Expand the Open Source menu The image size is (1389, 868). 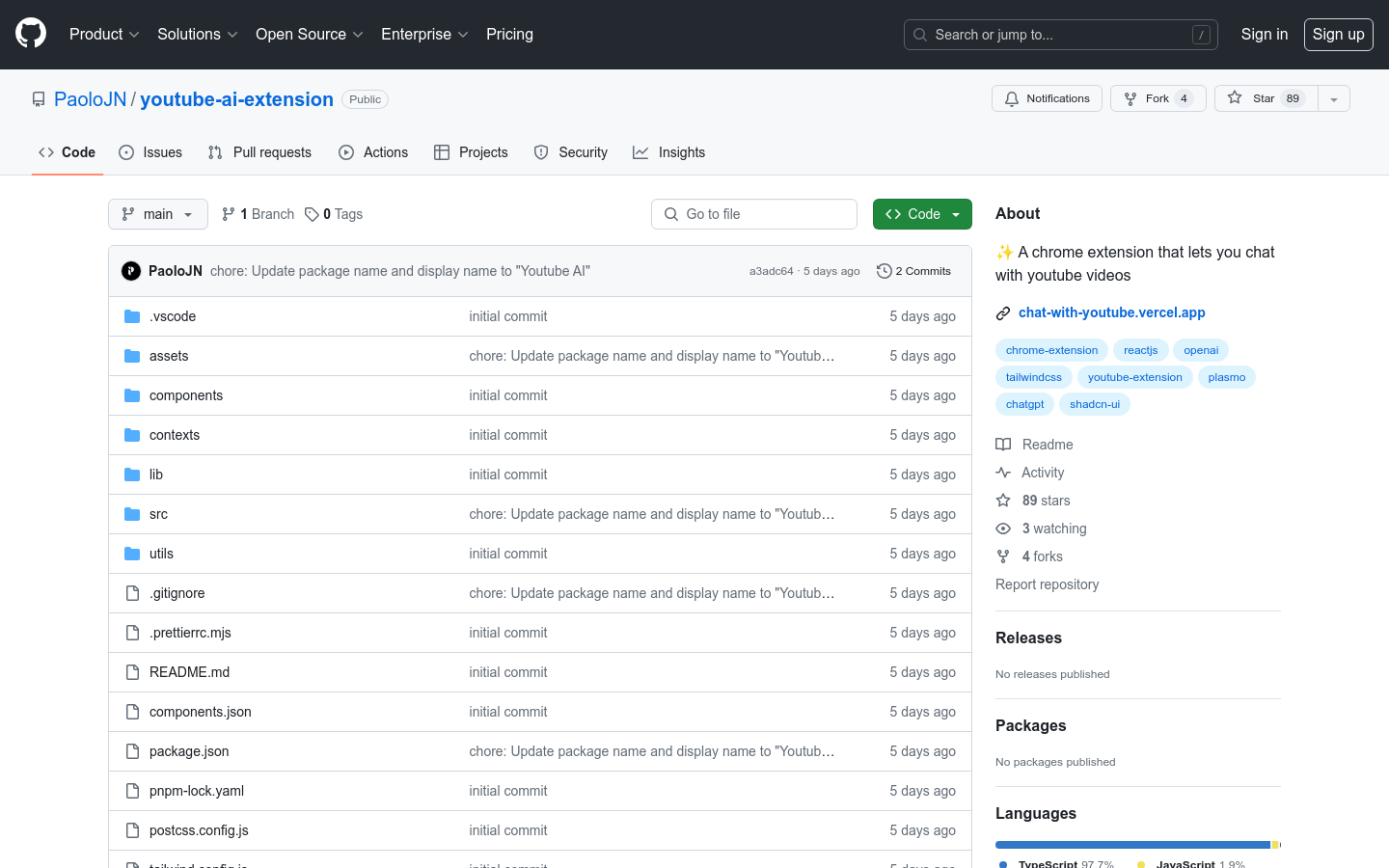[x=309, y=34]
